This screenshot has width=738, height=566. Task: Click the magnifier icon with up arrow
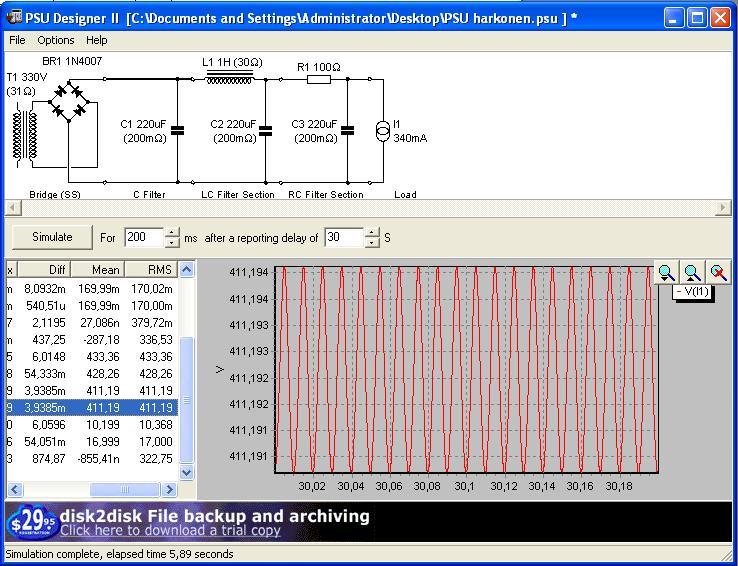click(692, 273)
